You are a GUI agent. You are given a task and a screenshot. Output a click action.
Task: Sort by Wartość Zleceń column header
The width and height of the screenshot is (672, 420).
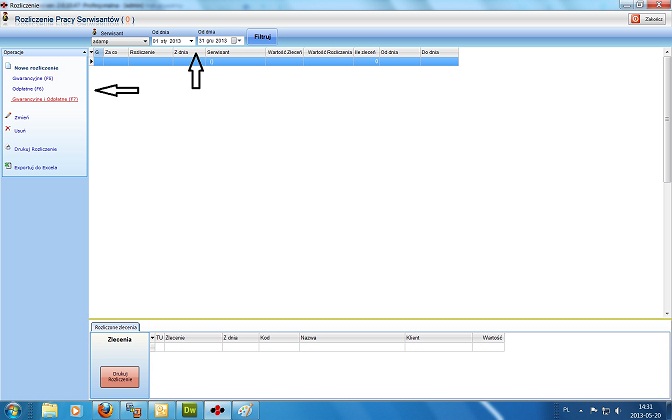(285, 52)
